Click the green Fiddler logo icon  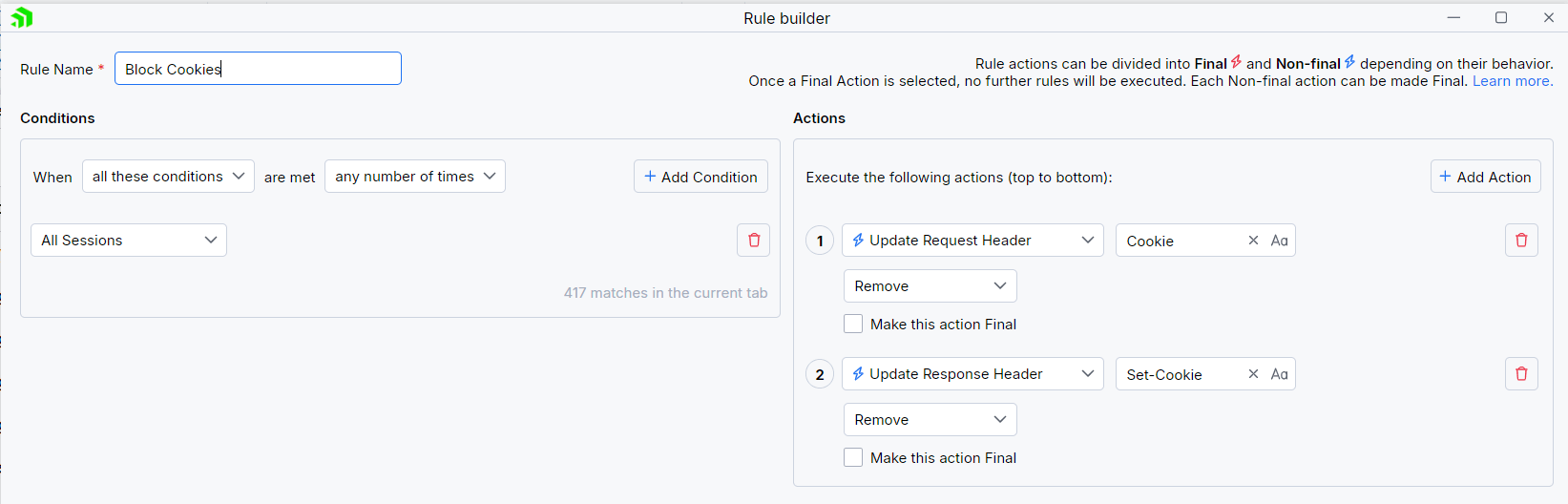tap(22, 17)
